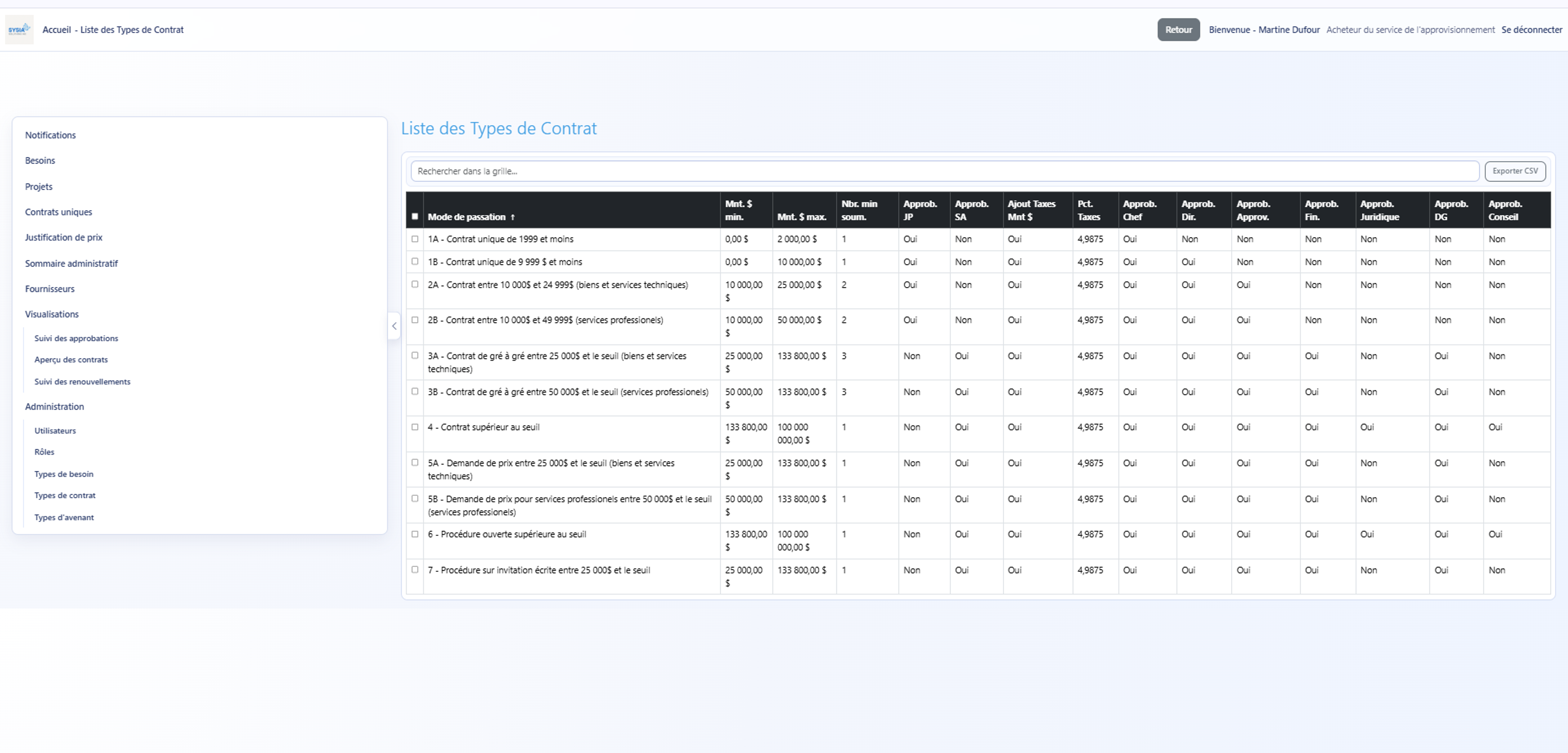Toggle the select-all checkbox in header

click(414, 217)
